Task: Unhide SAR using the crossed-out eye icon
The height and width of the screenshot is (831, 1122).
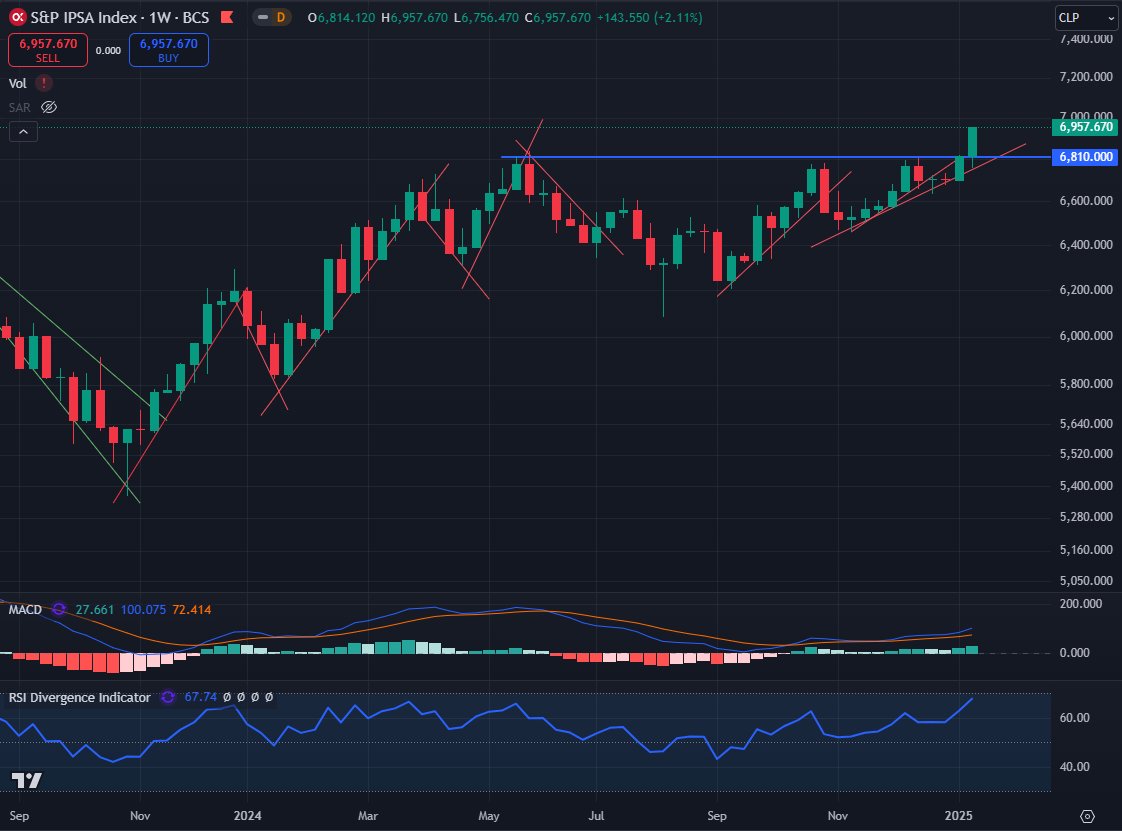Action: click(48, 106)
